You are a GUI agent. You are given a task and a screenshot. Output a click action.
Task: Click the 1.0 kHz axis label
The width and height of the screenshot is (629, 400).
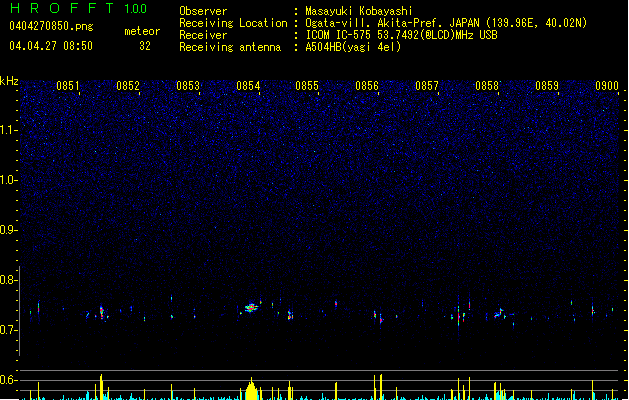[9, 180]
